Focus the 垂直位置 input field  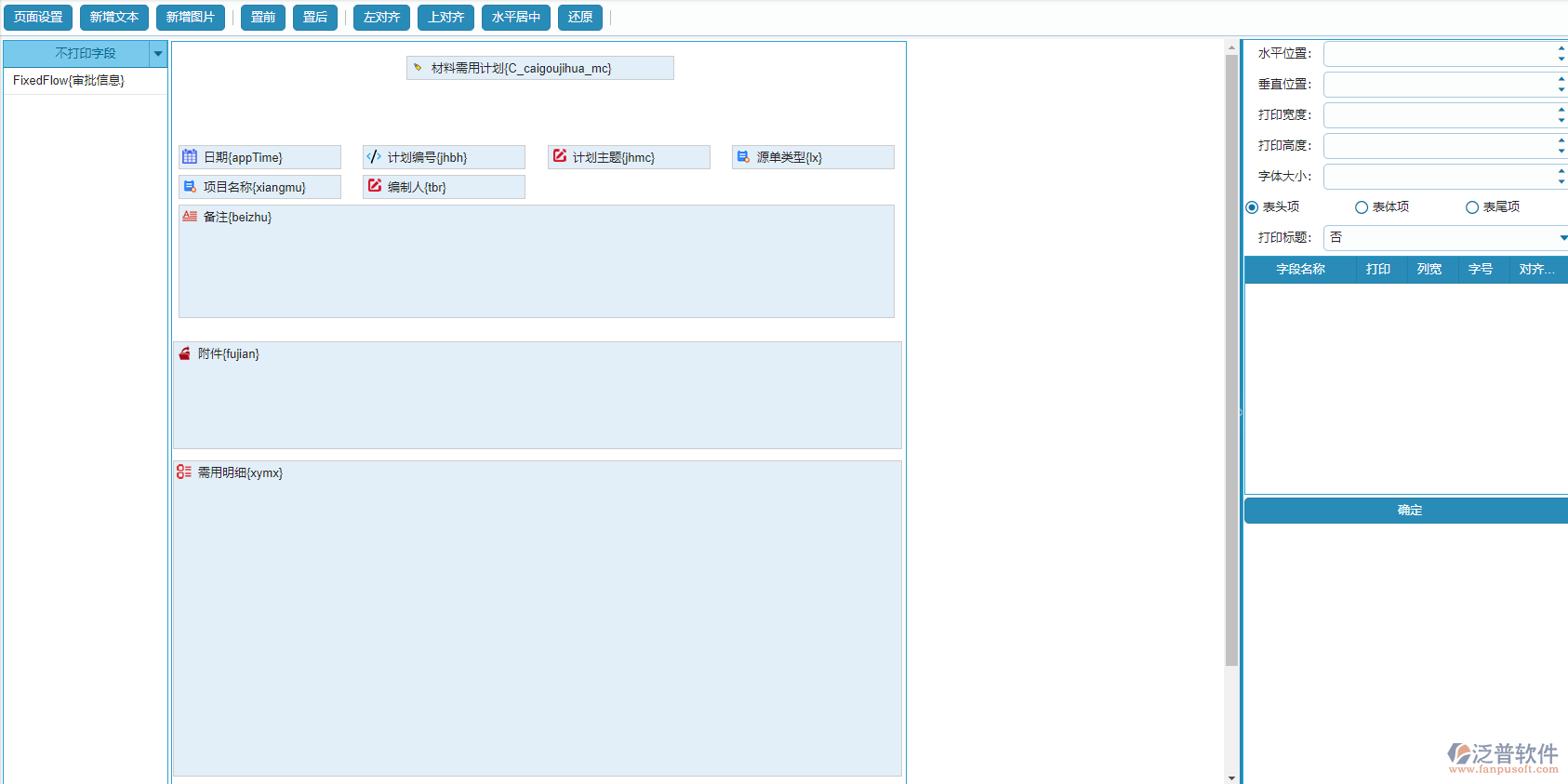point(1440,85)
